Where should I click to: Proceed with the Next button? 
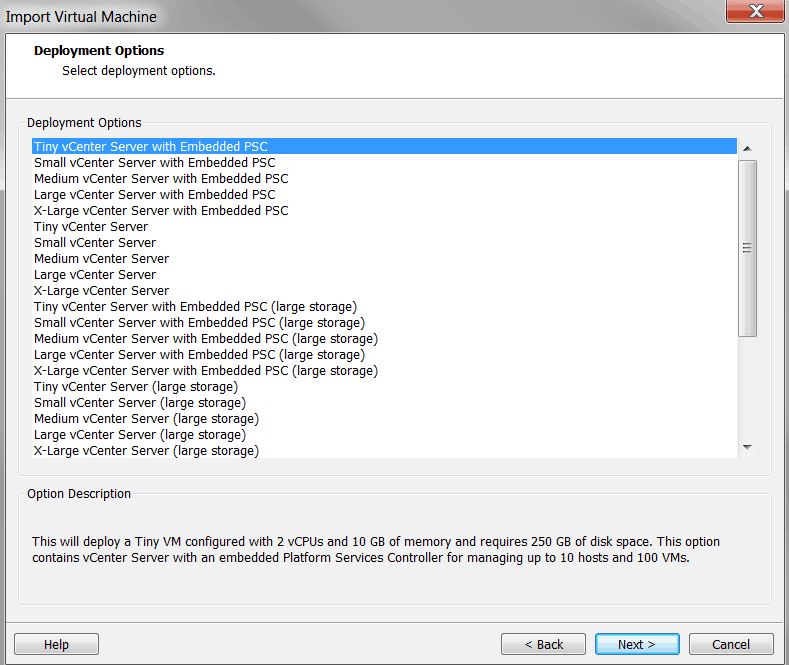[x=636, y=644]
